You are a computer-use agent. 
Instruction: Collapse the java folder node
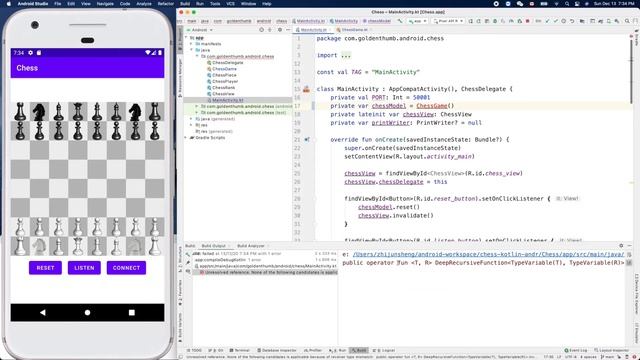click(191, 50)
